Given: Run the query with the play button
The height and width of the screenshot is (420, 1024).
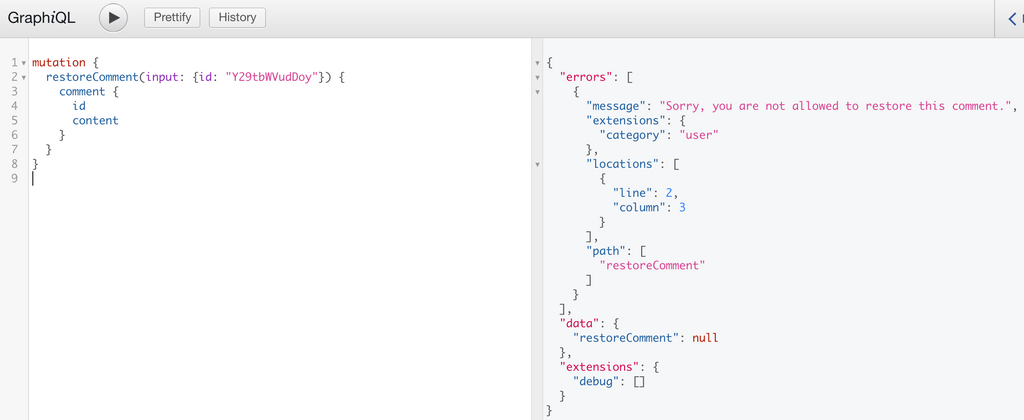Looking at the screenshot, I should [x=114, y=18].
